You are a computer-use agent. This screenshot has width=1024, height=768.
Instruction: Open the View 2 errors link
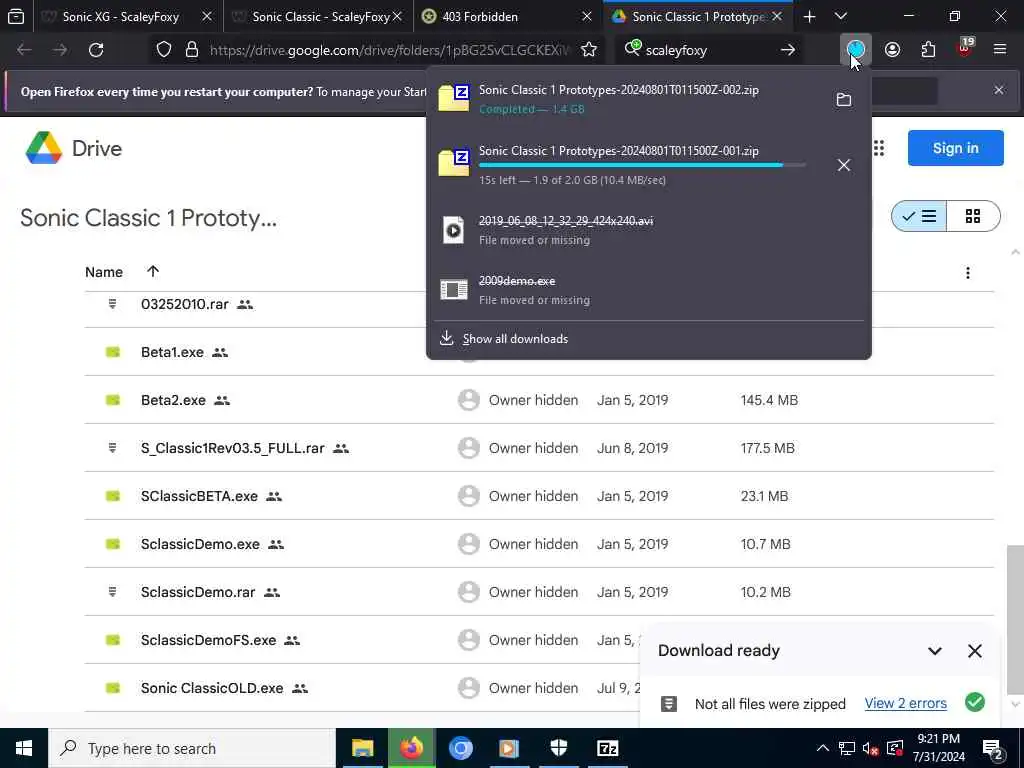tap(905, 703)
